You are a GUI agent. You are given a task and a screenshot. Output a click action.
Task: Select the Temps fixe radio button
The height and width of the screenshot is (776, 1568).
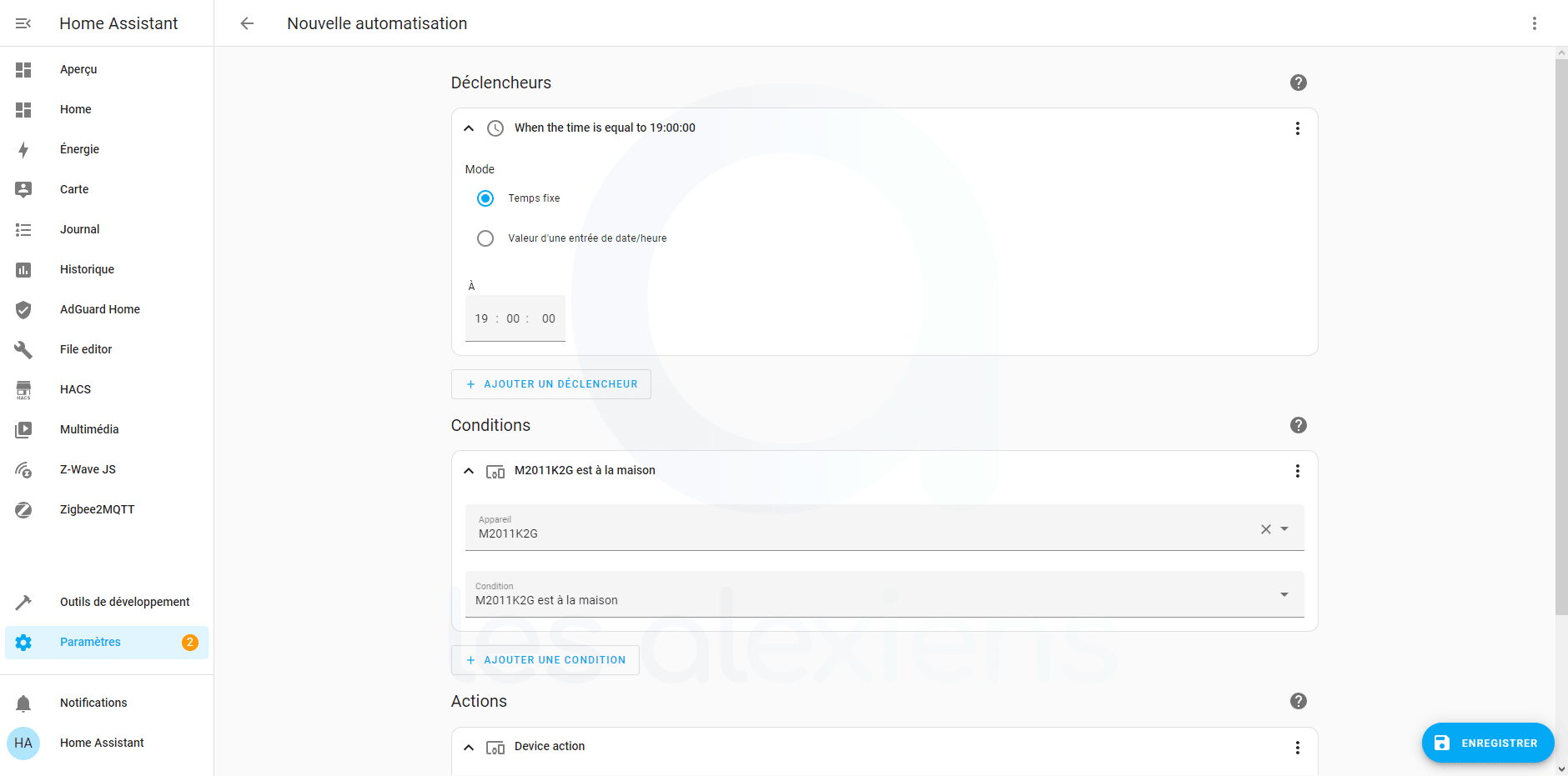point(485,198)
